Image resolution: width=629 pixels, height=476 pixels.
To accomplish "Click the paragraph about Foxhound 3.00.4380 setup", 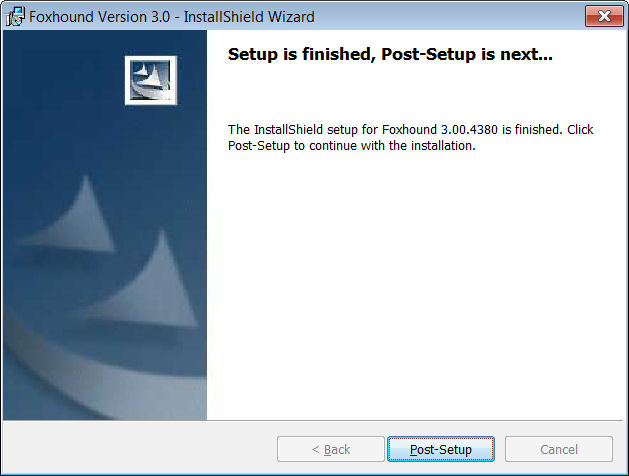I will click(410, 138).
